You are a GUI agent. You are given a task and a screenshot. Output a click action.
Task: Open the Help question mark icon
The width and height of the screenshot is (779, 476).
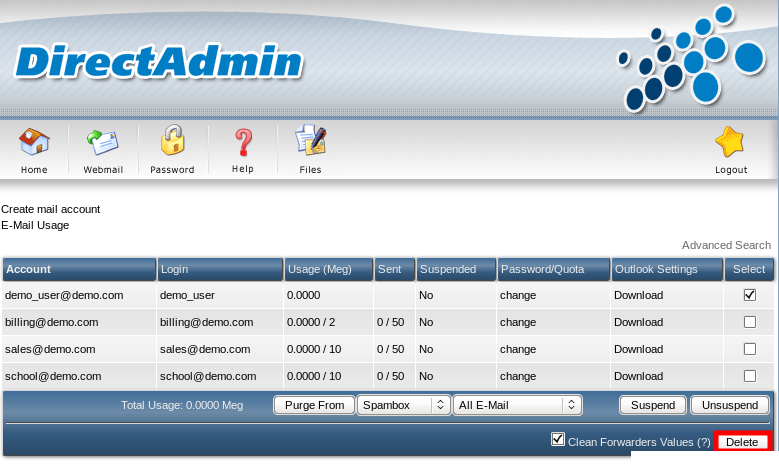click(243, 143)
